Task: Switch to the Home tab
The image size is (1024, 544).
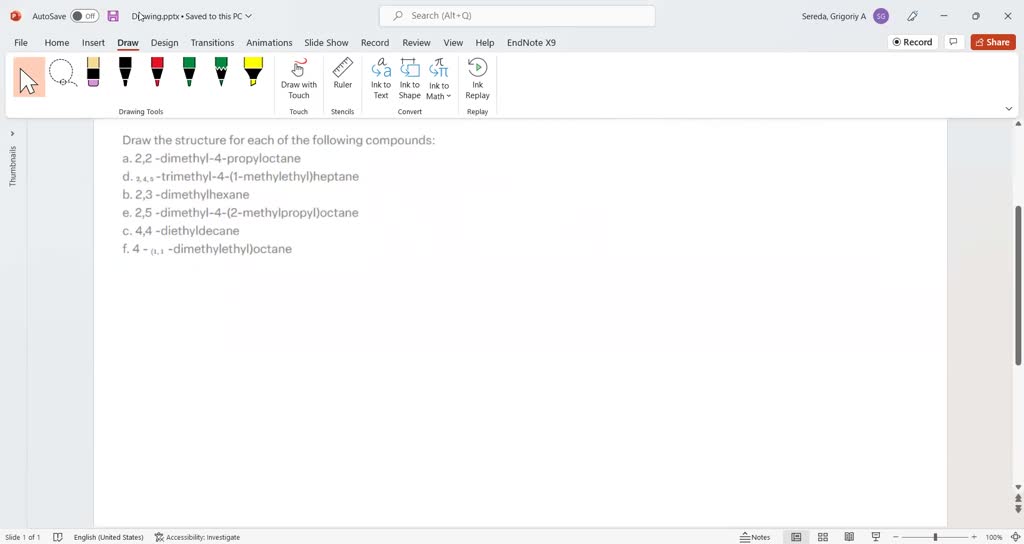Action: (x=57, y=42)
